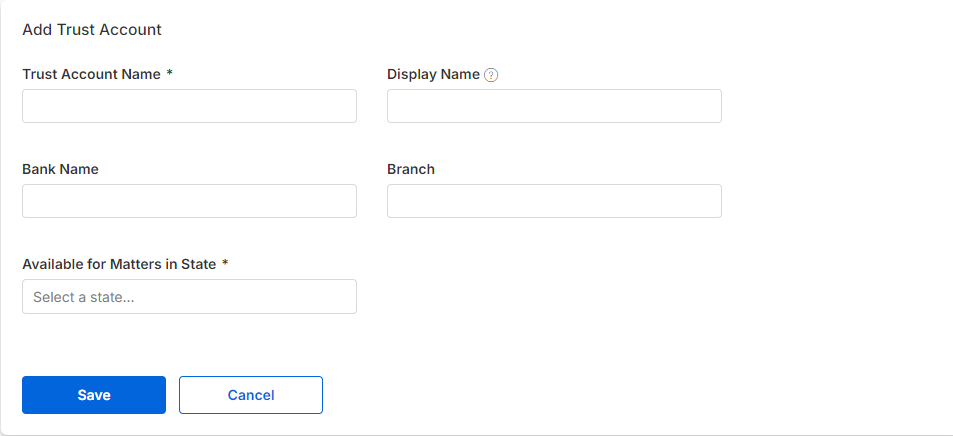Cancel adding the trust account

pyautogui.click(x=251, y=395)
